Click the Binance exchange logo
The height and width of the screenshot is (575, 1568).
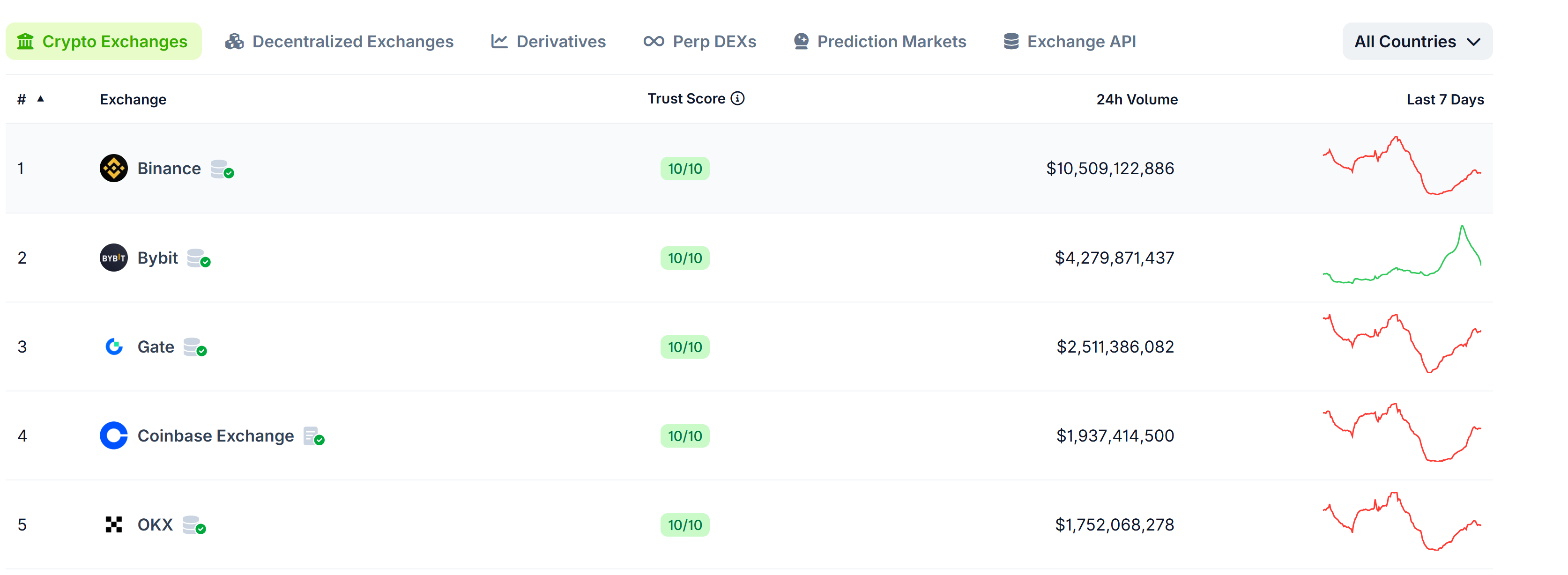click(113, 168)
